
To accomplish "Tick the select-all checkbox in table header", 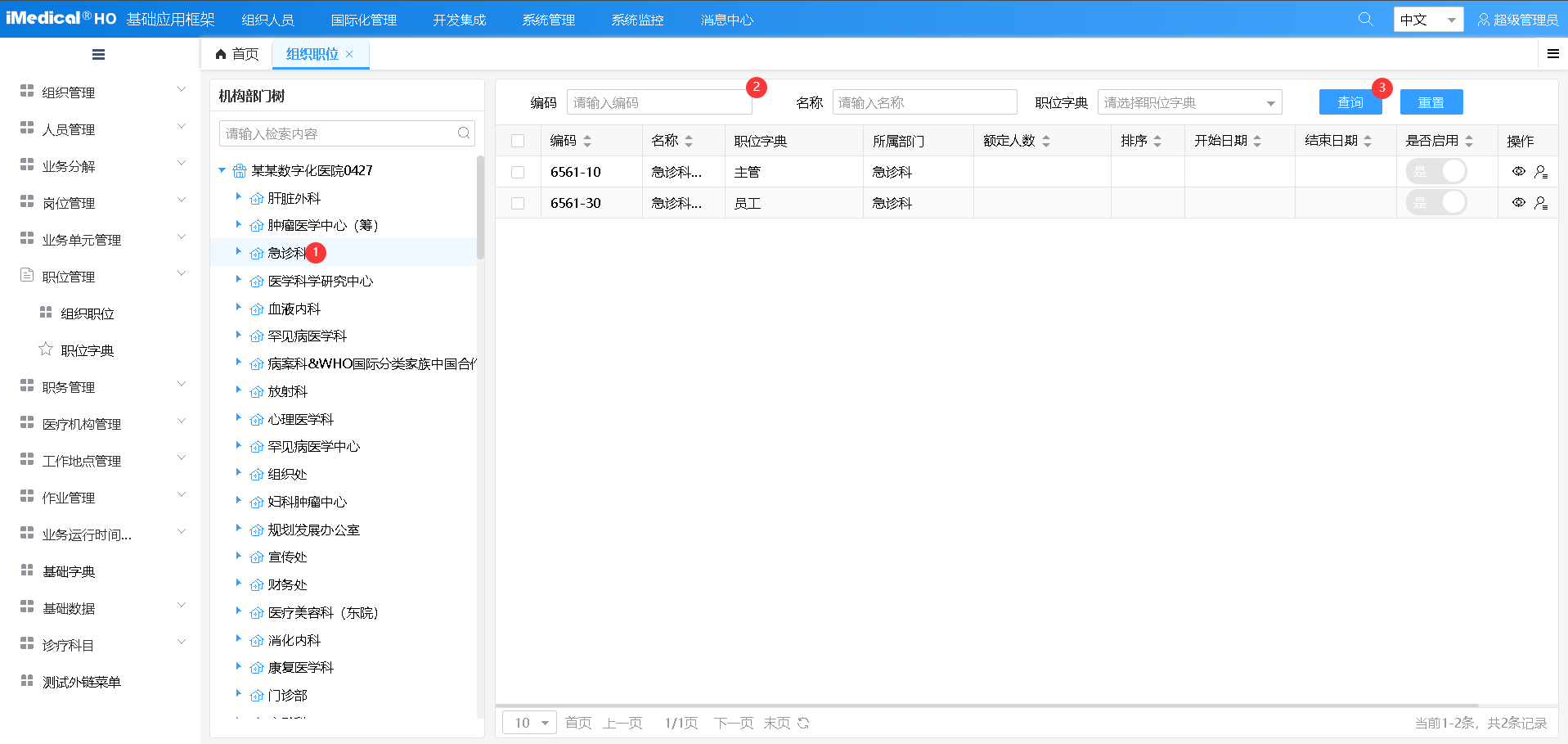I will (x=518, y=141).
